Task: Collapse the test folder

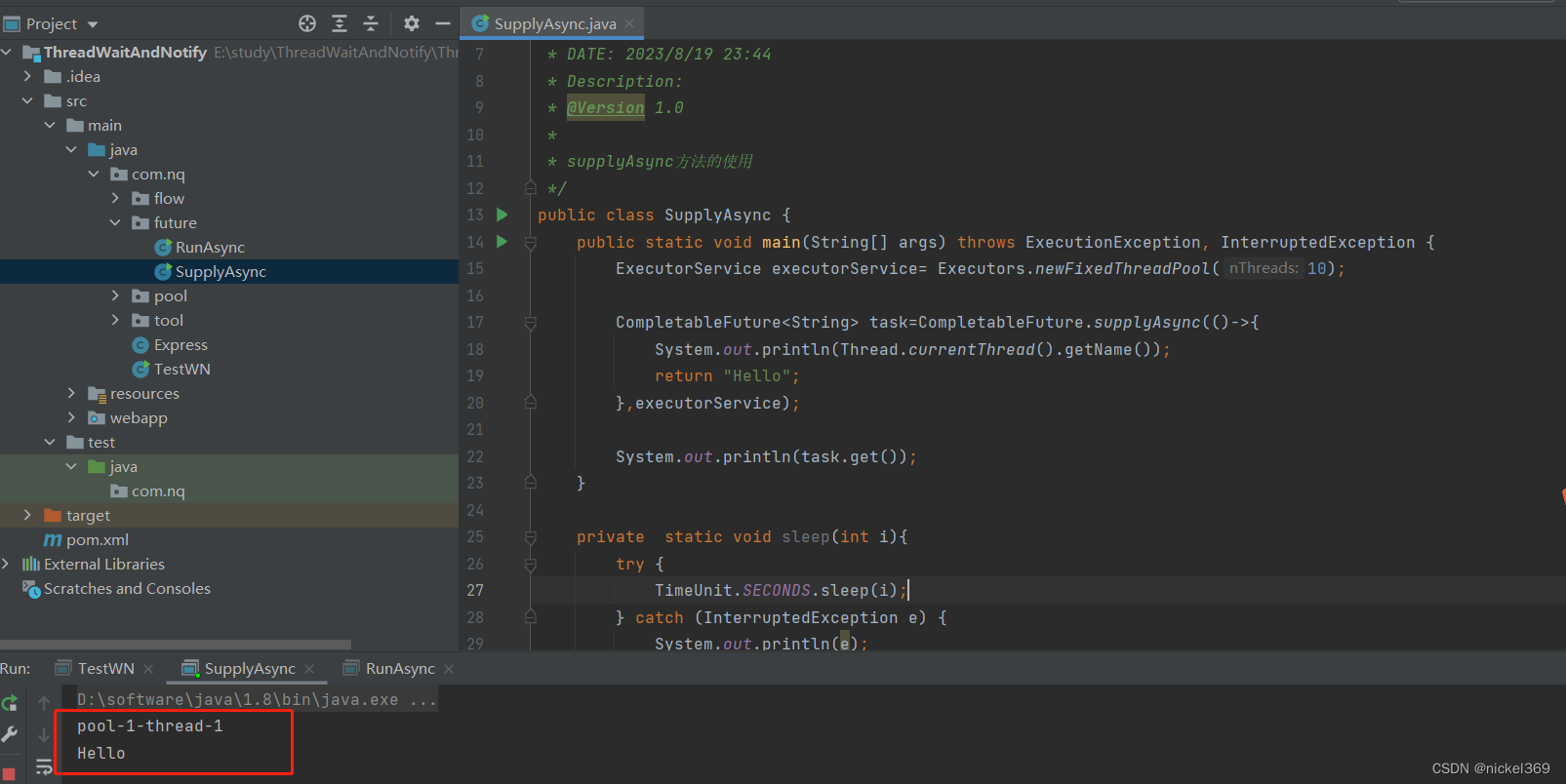Action: (50, 442)
